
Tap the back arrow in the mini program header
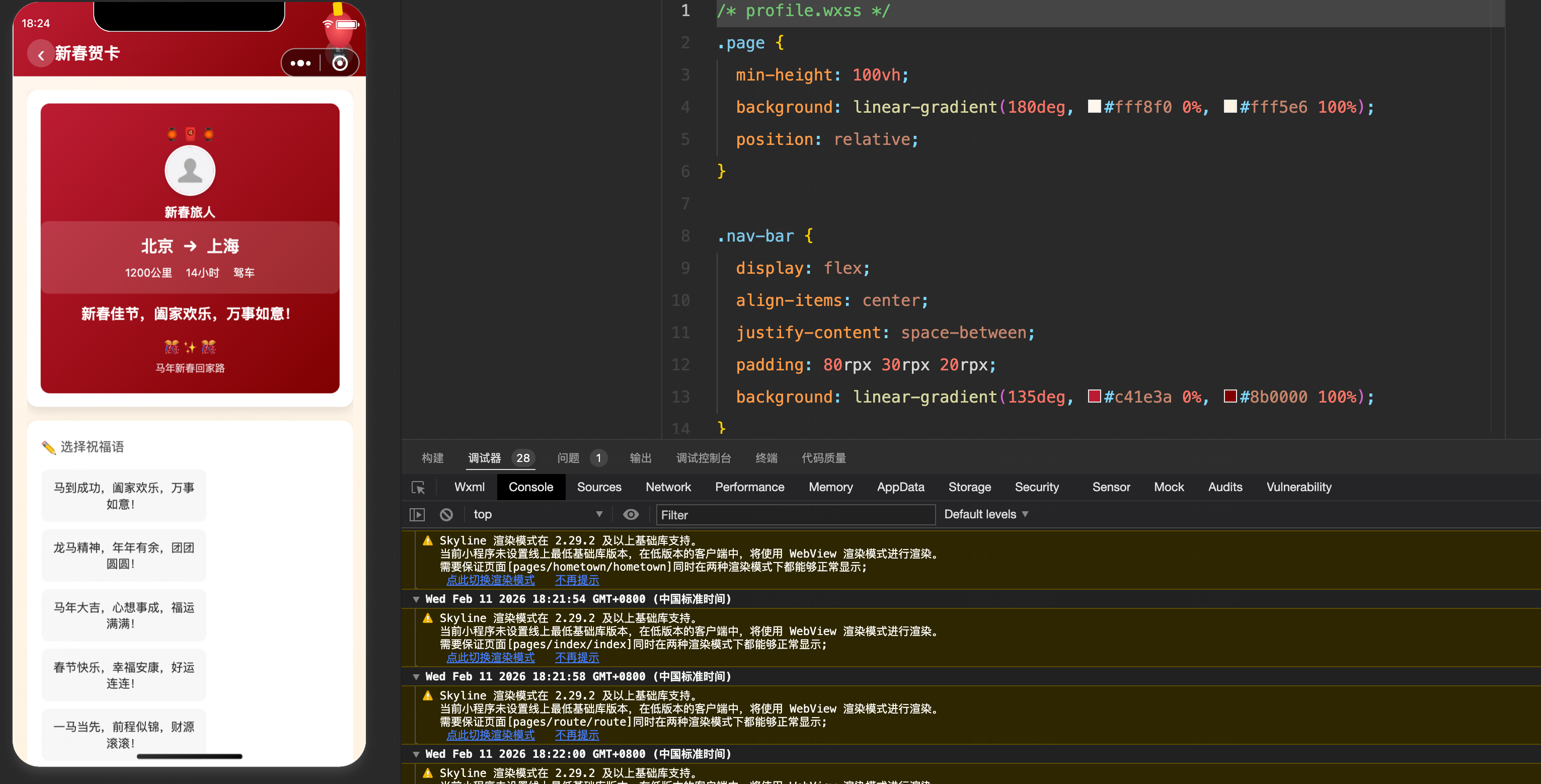(41, 55)
